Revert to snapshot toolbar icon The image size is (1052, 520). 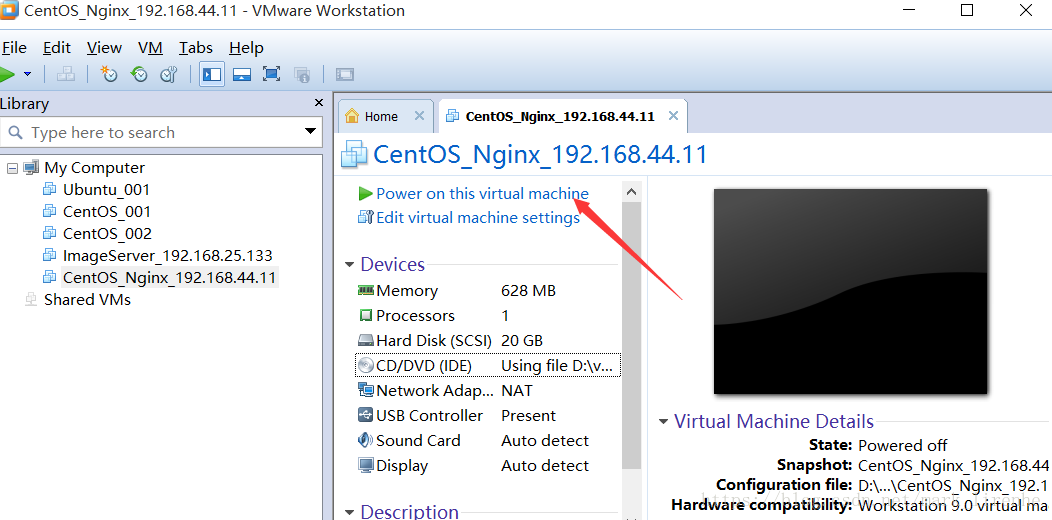tap(139, 74)
